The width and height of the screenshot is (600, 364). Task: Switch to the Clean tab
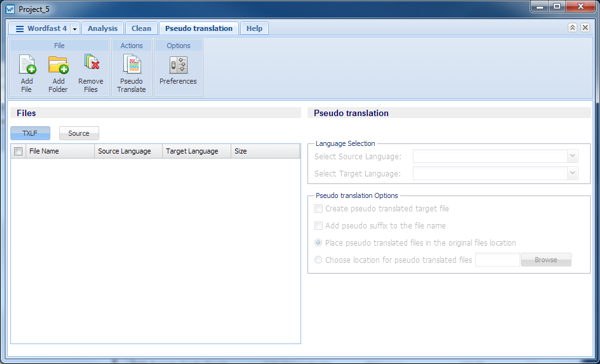pyautogui.click(x=141, y=28)
